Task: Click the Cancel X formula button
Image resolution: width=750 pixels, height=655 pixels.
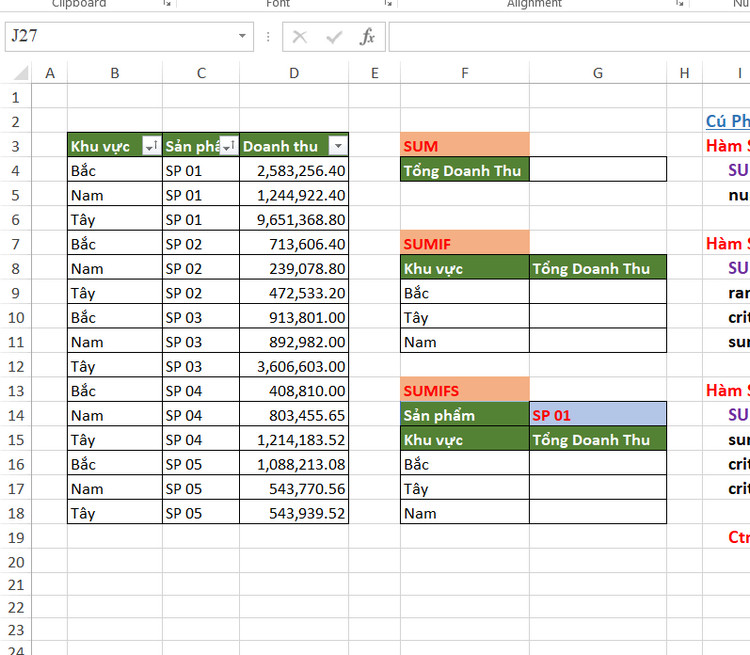Action: tap(300, 36)
